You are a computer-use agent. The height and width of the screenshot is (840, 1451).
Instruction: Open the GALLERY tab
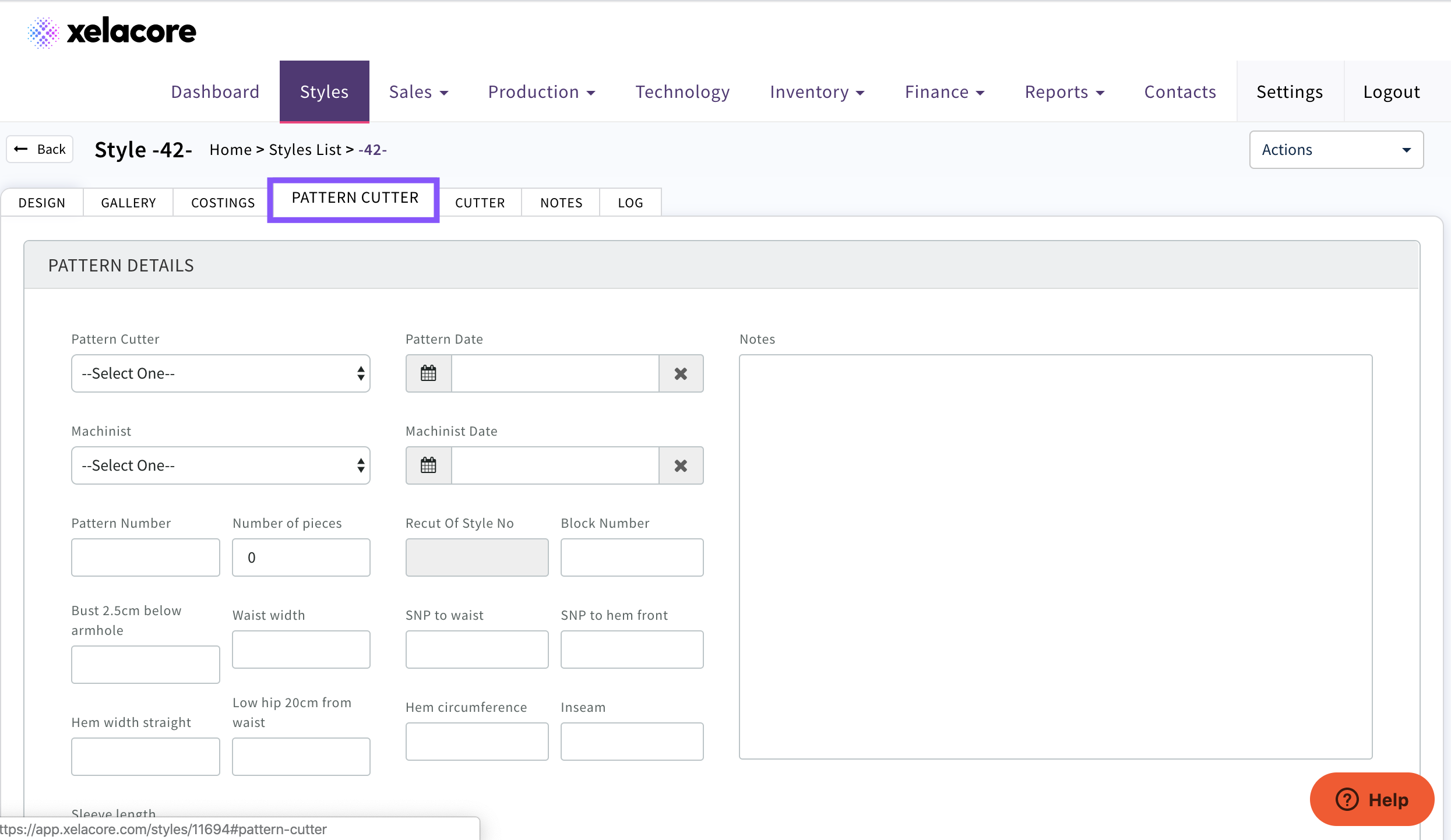pos(128,203)
